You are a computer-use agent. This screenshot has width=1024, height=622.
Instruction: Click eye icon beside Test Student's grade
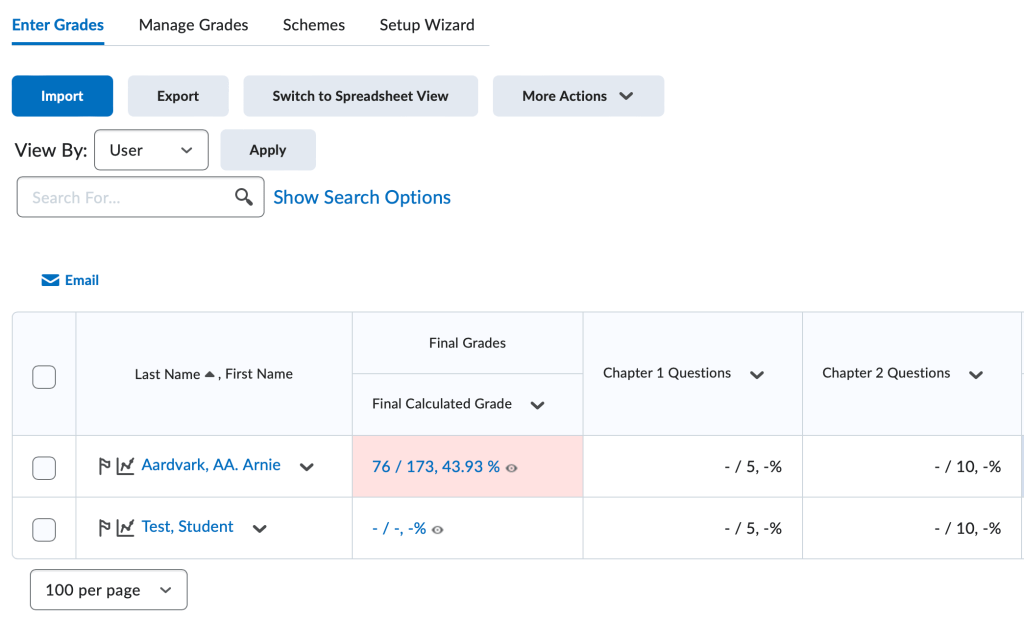coord(438,529)
